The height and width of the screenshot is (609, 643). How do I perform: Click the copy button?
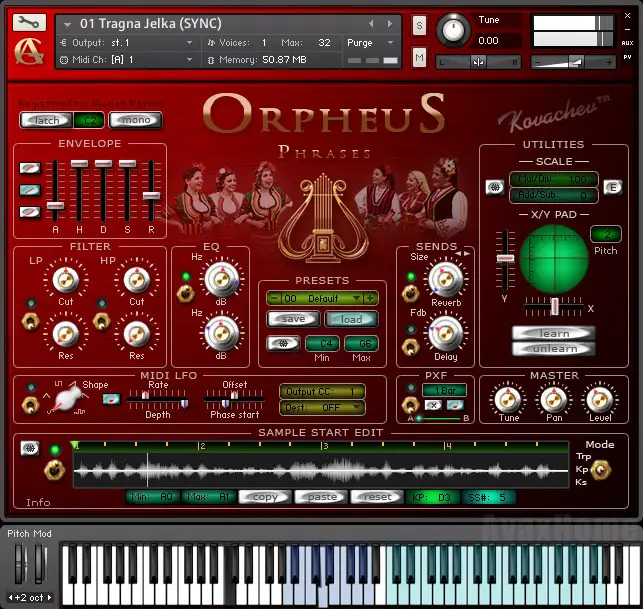(x=265, y=497)
